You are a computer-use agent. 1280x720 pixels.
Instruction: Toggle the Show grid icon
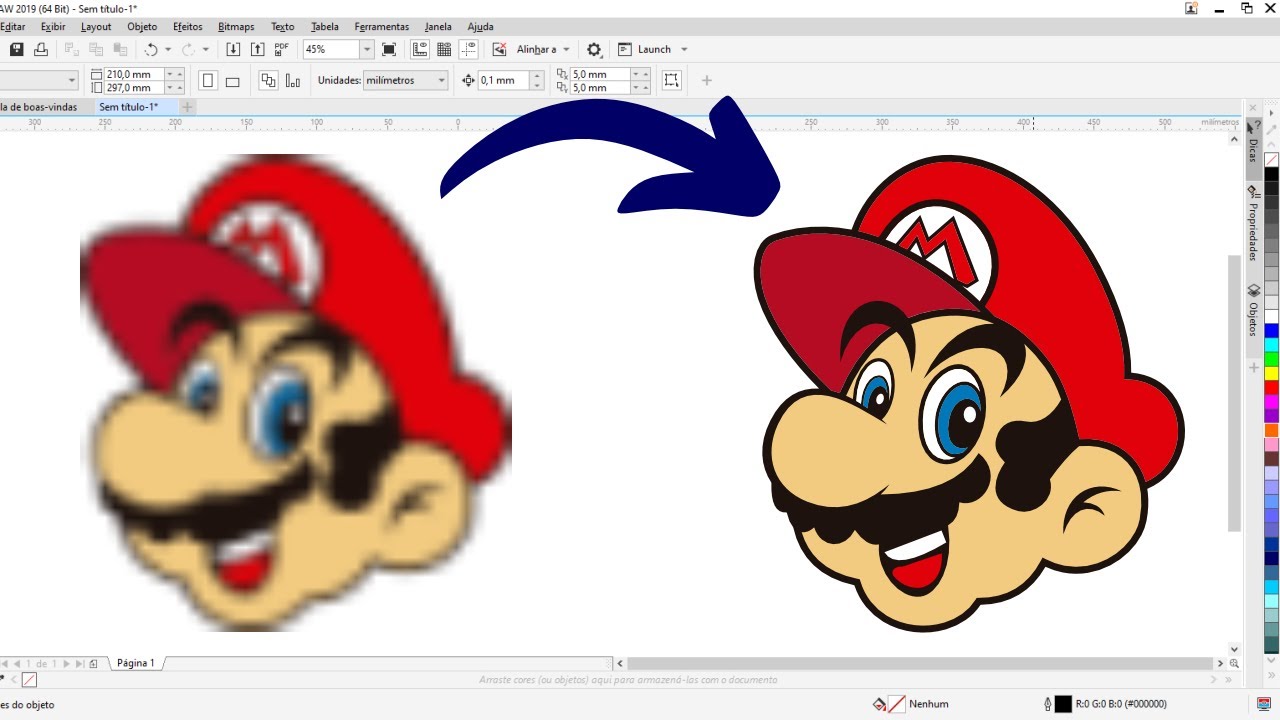tap(444, 49)
